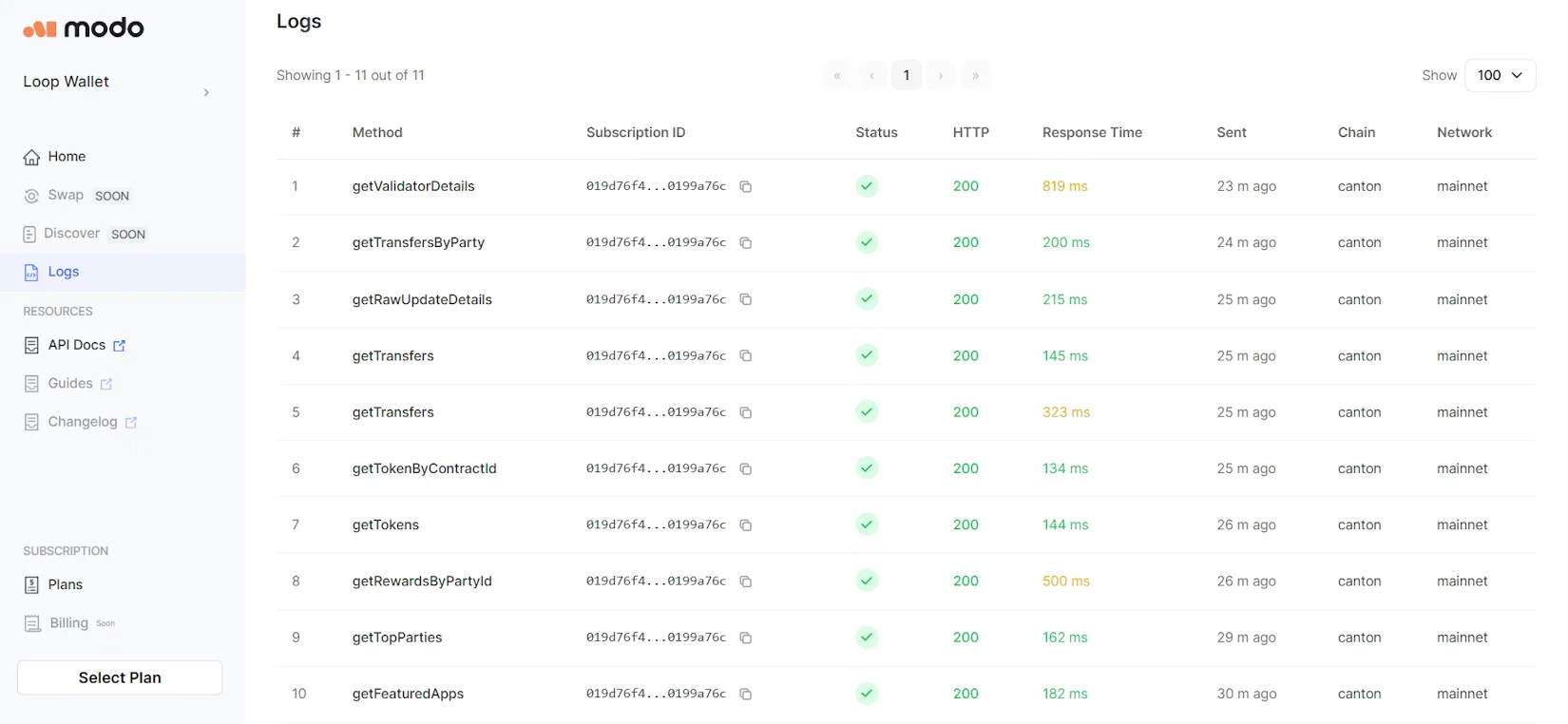Click the Changelog external link icon
This screenshot has height=724, width=1568.
pos(131,423)
